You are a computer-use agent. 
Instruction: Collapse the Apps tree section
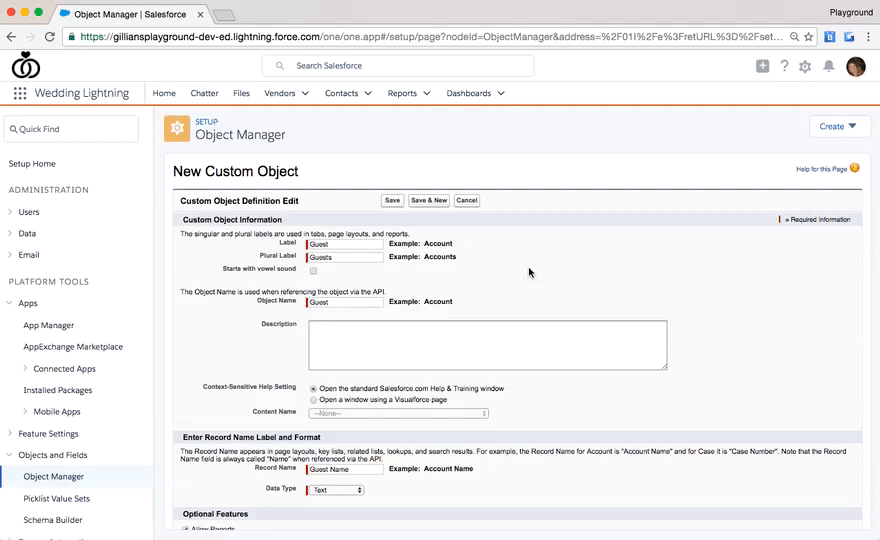(10, 303)
